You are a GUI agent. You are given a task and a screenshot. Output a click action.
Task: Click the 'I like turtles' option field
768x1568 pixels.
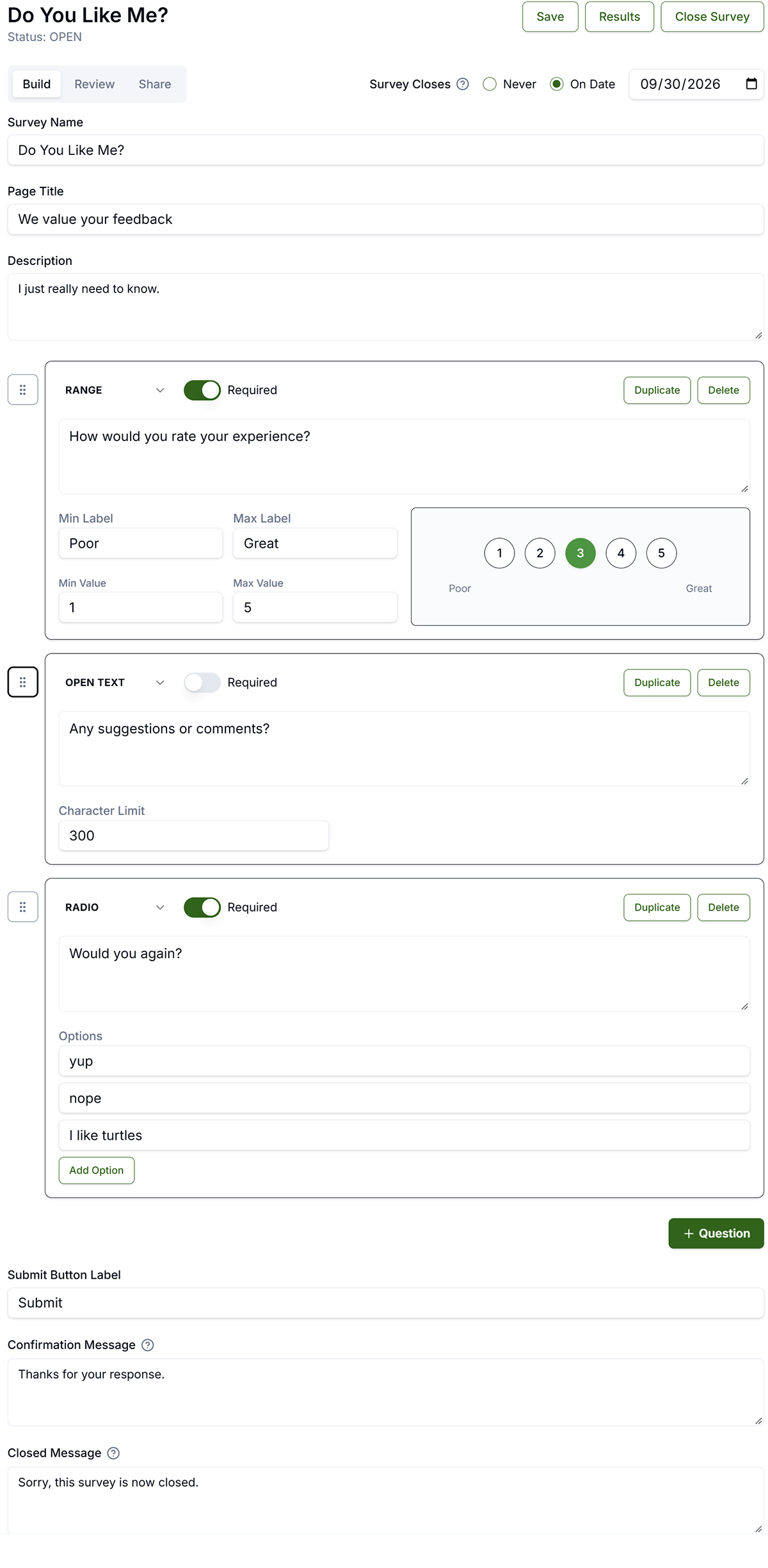coord(404,1135)
